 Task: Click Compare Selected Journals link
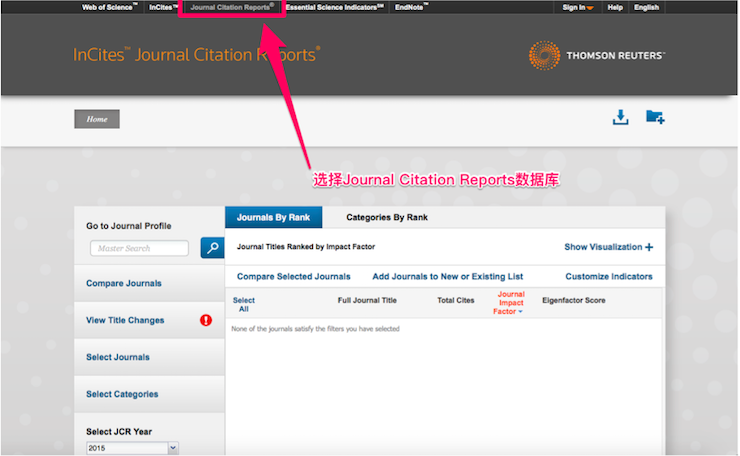tap(293, 276)
